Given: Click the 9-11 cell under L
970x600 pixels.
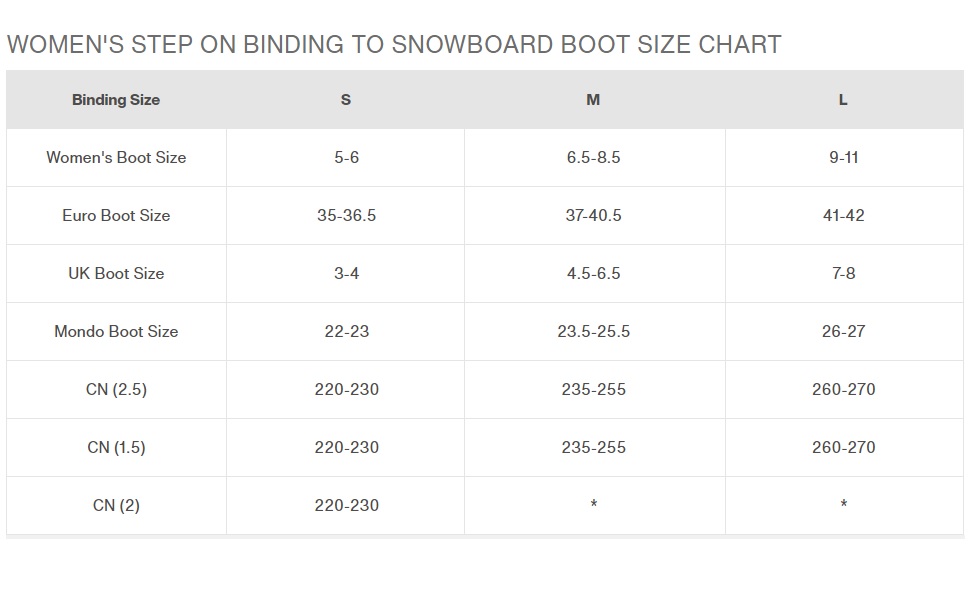Looking at the screenshot, I should [843, 158].
